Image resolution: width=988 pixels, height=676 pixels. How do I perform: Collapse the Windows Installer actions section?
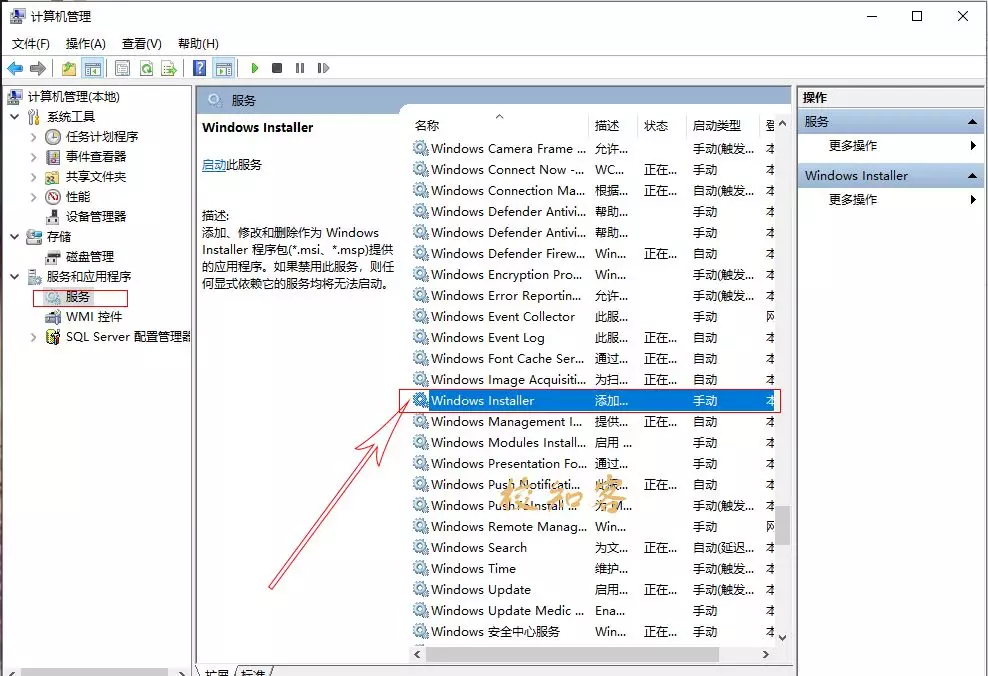pyautogui.click(x=972, y=176)
